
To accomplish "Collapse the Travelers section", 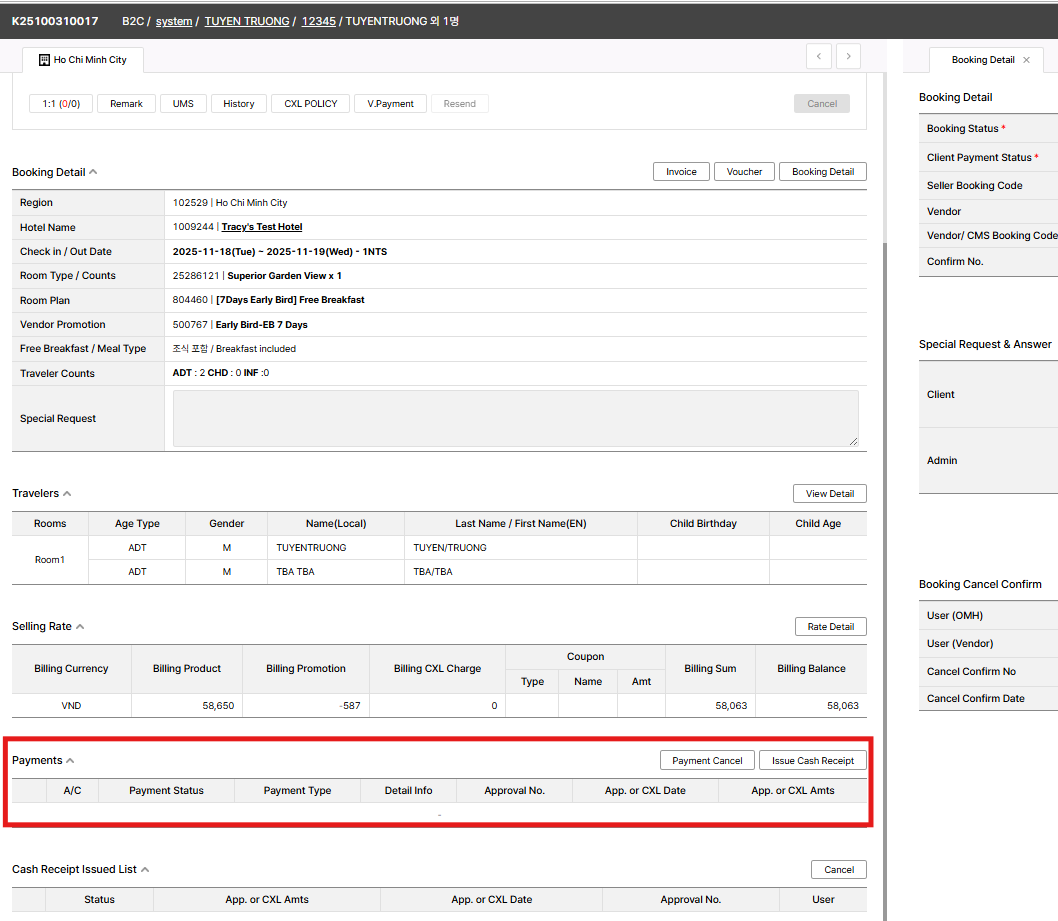I will click(x=67, y=493).
